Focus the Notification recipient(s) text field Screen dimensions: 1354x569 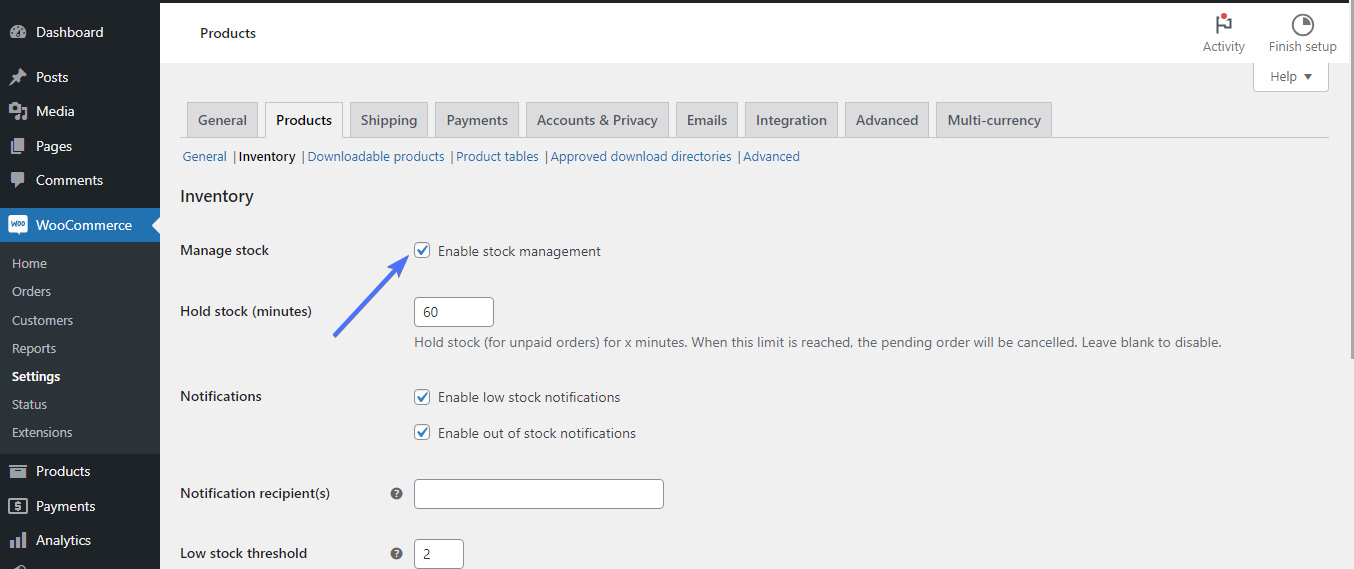coord(538,494)
